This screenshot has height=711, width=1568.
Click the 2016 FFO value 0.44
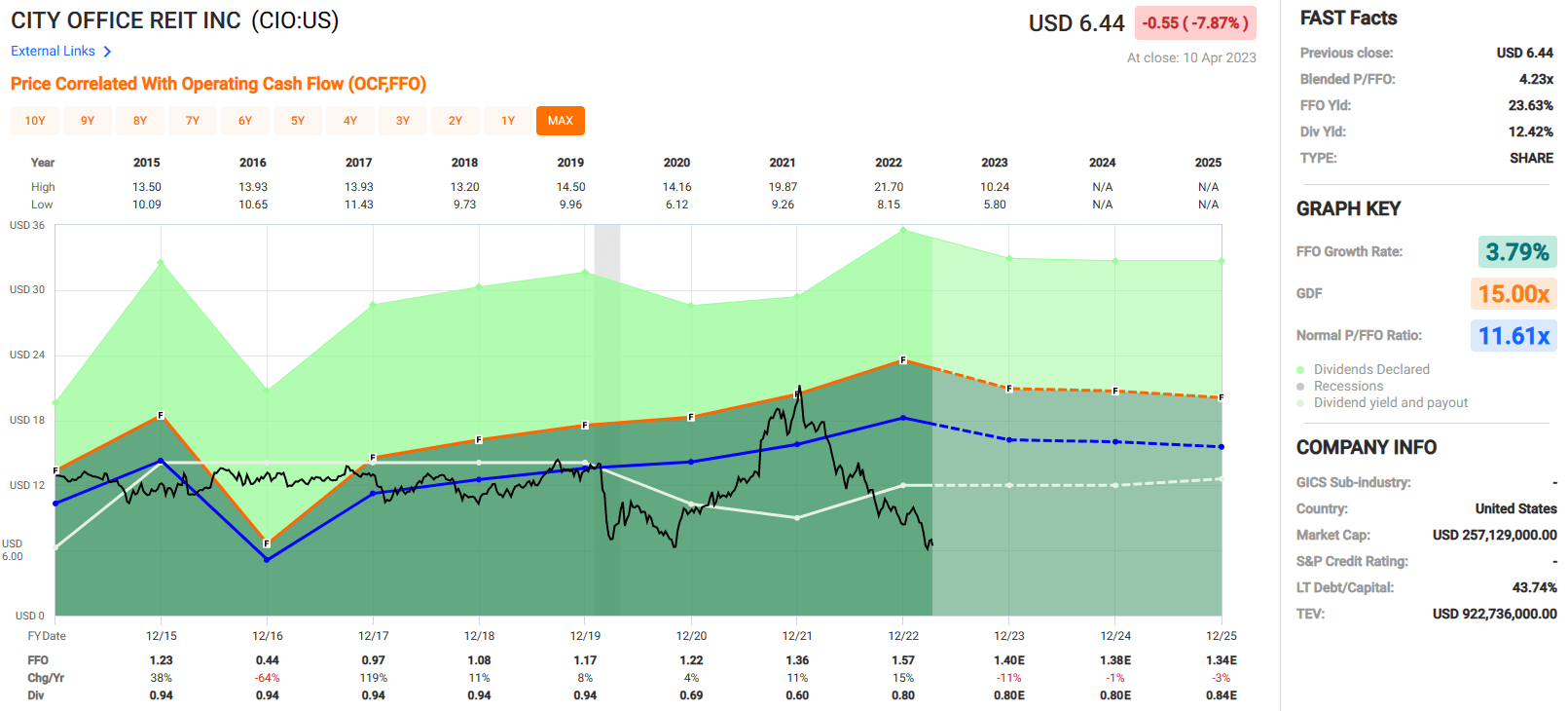click(x=268, y=660)
